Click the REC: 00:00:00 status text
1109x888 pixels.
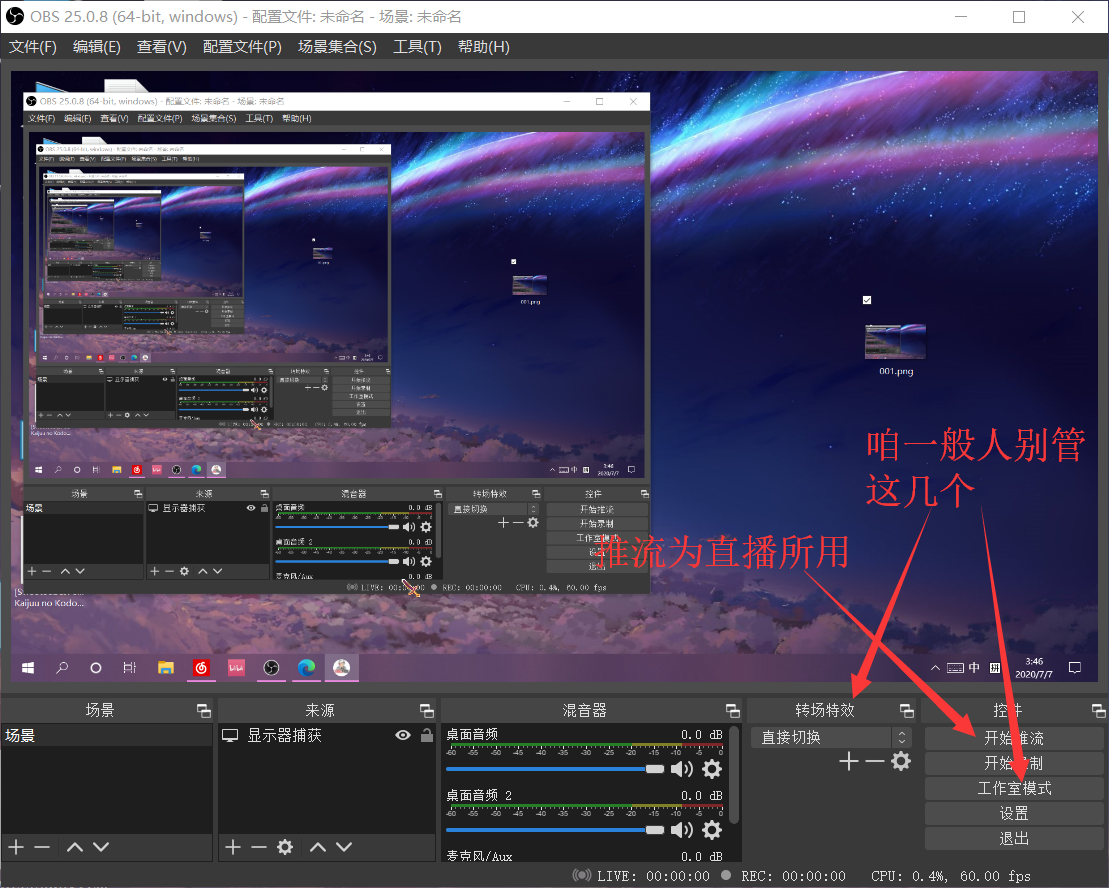(x=793, y=876)
